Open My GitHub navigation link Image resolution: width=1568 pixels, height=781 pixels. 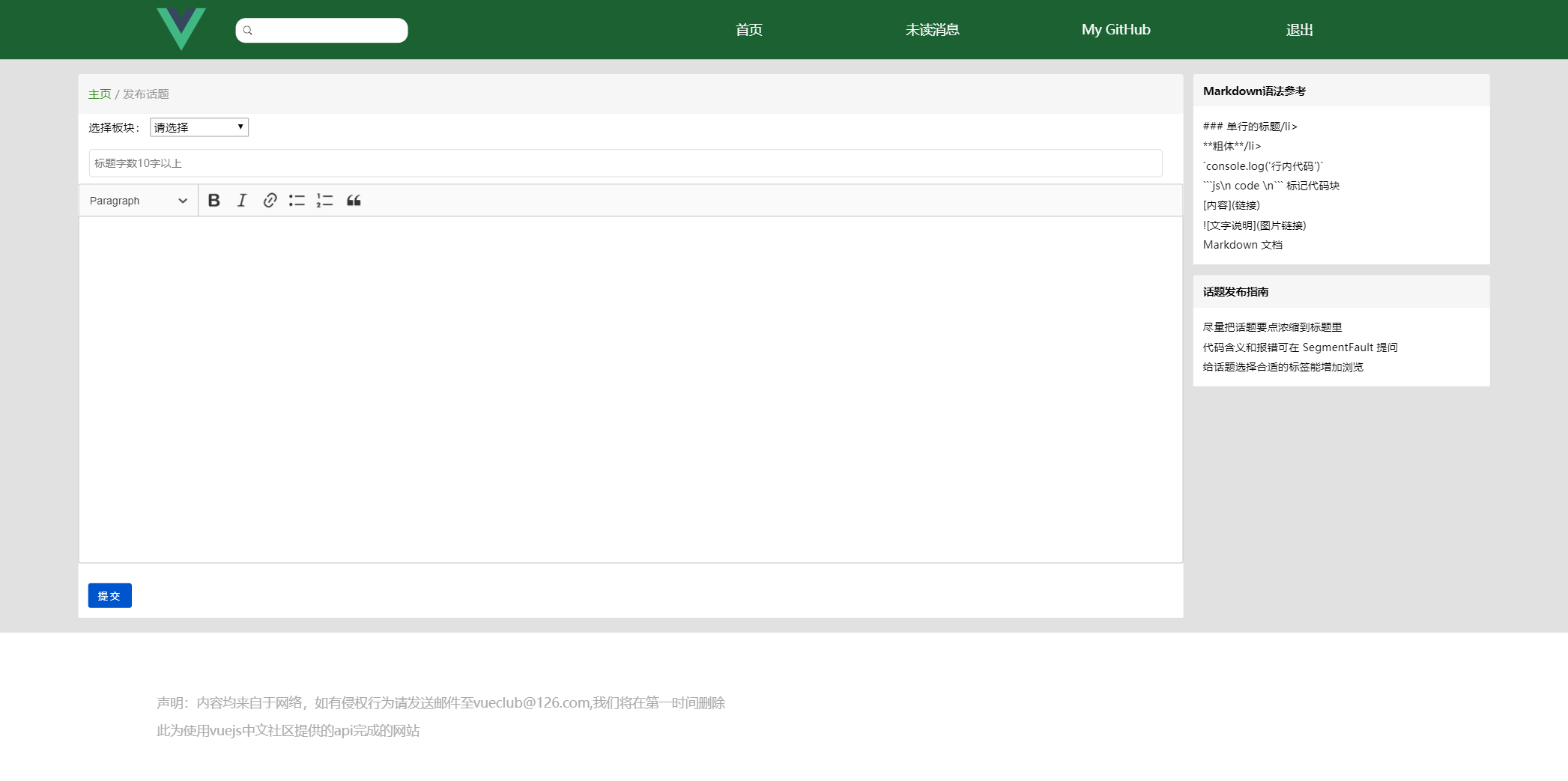pos(1116,30)
